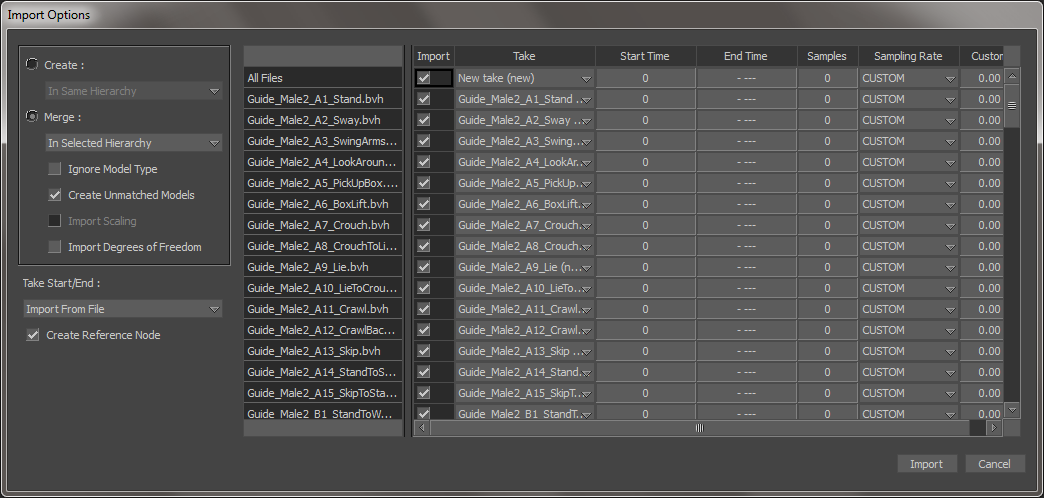Open Sampling Rate dropdown for Guide_Male2_A11_Crawl row
Image resolution: width=1044 pixels, height=498 pixels.
[909, 309]
